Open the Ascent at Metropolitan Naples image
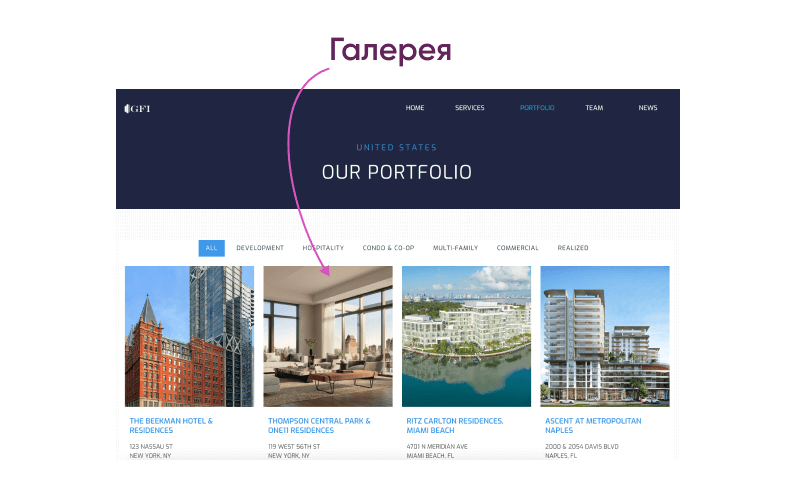800x478 pixels. click(x=605, y=336)
